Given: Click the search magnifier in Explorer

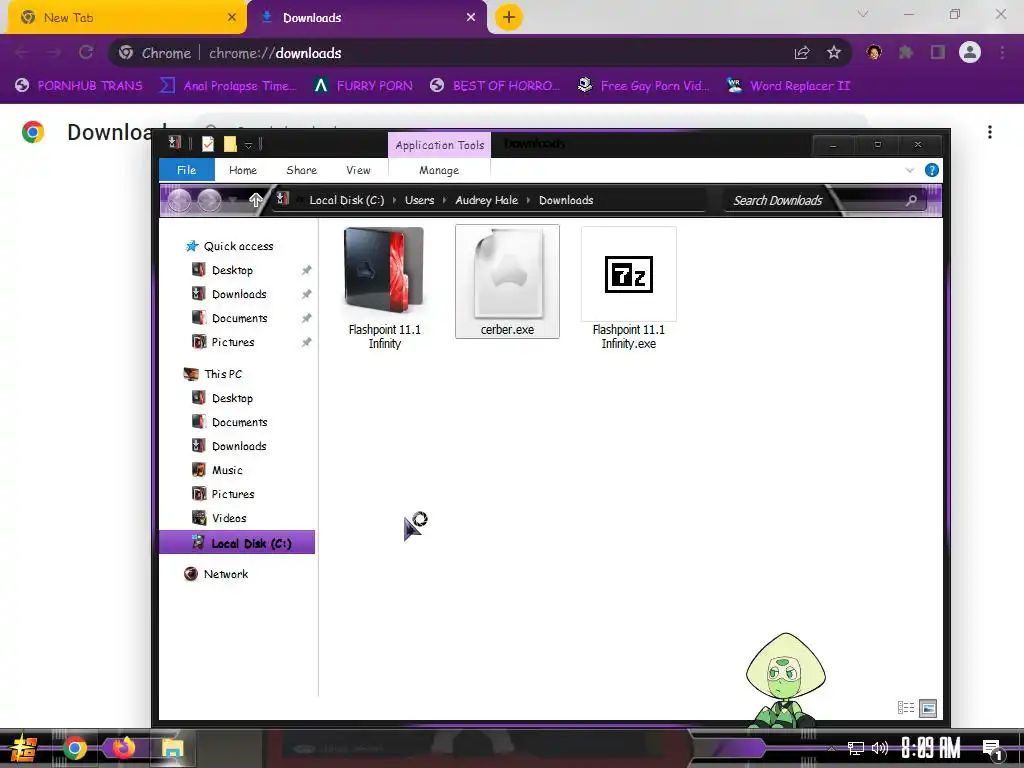Looking at the screenshot, I should [x=911, y=200].
